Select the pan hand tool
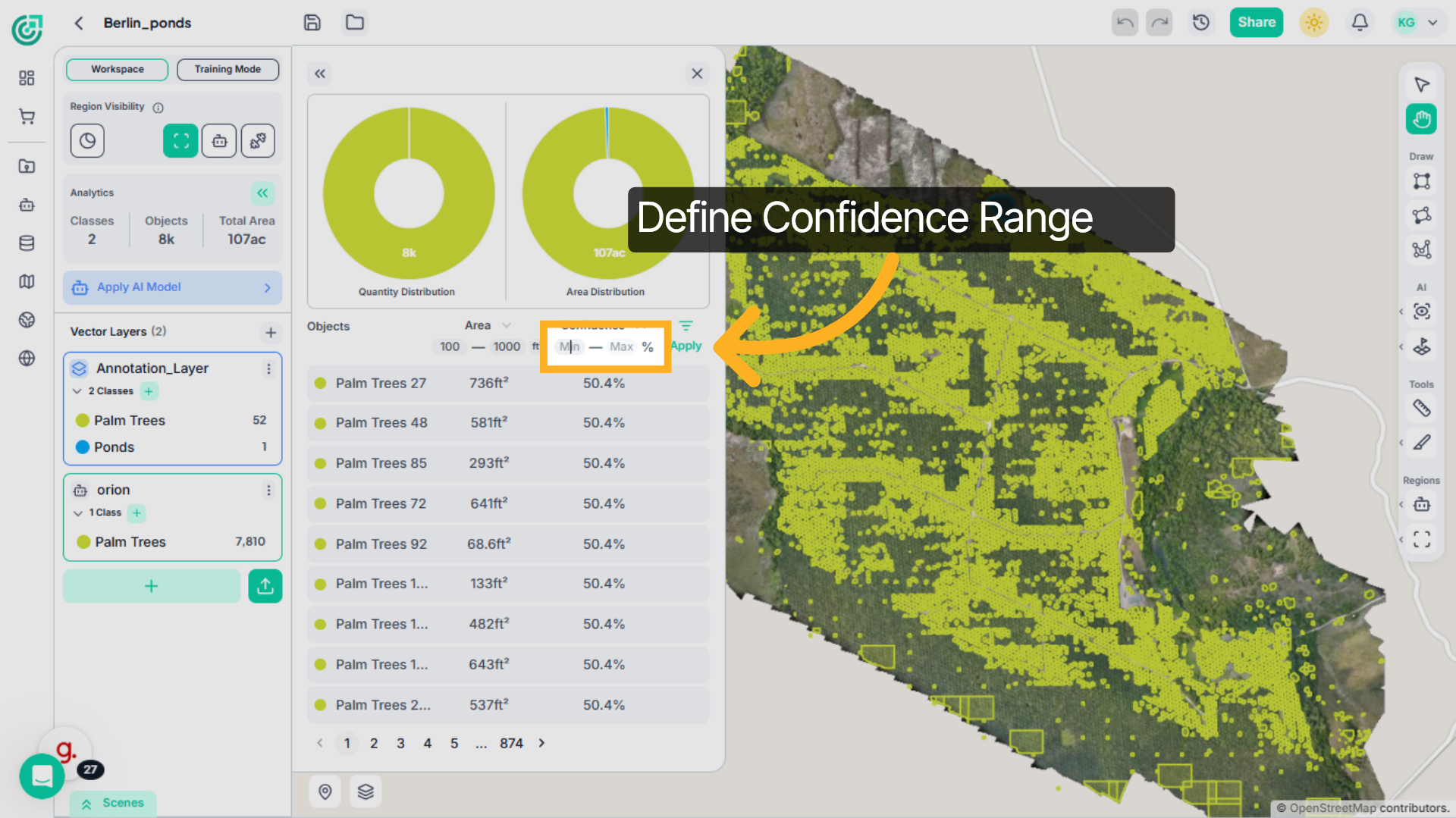 pos(1421,120)
